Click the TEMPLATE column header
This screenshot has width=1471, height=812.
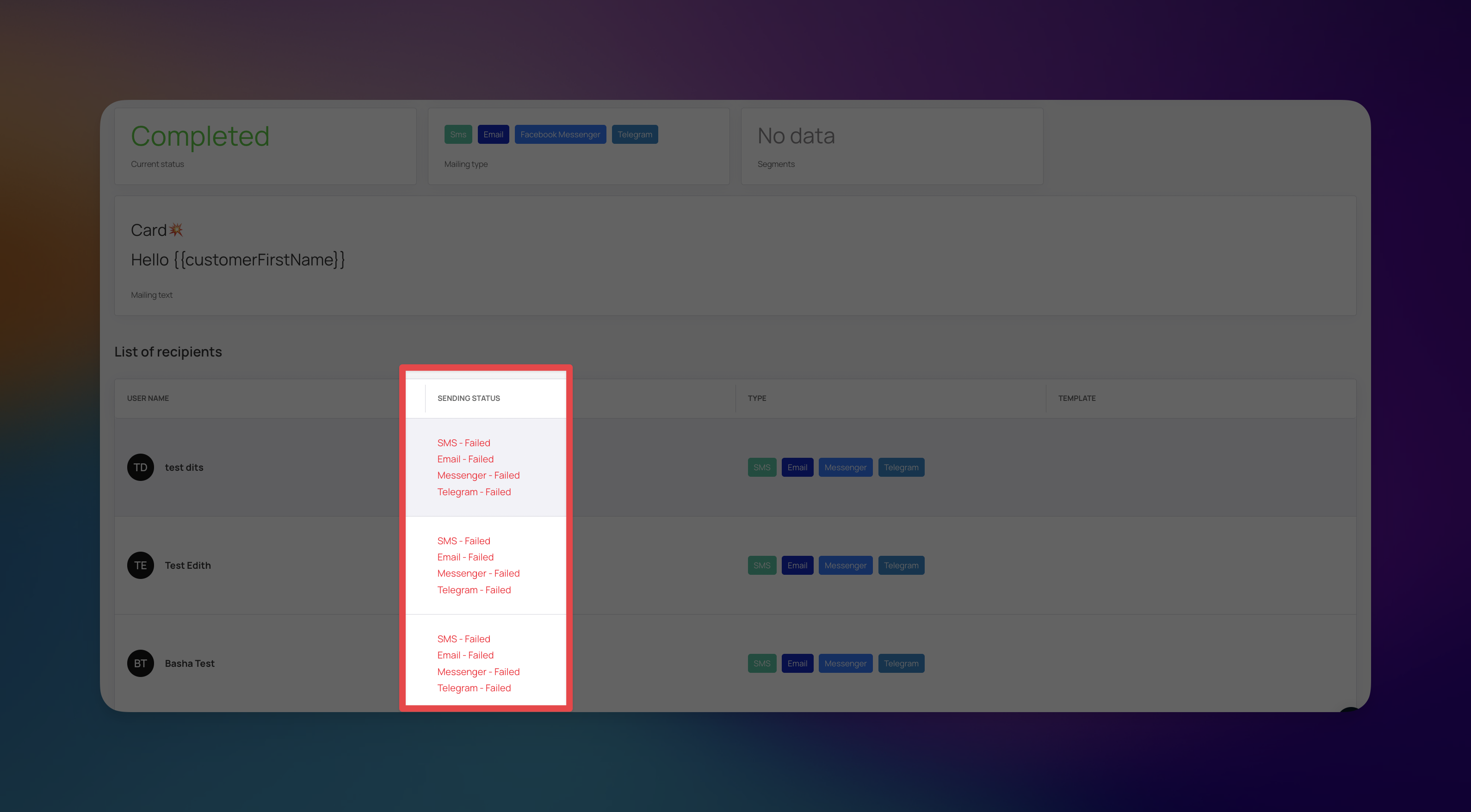click(x=1076, y=398)
